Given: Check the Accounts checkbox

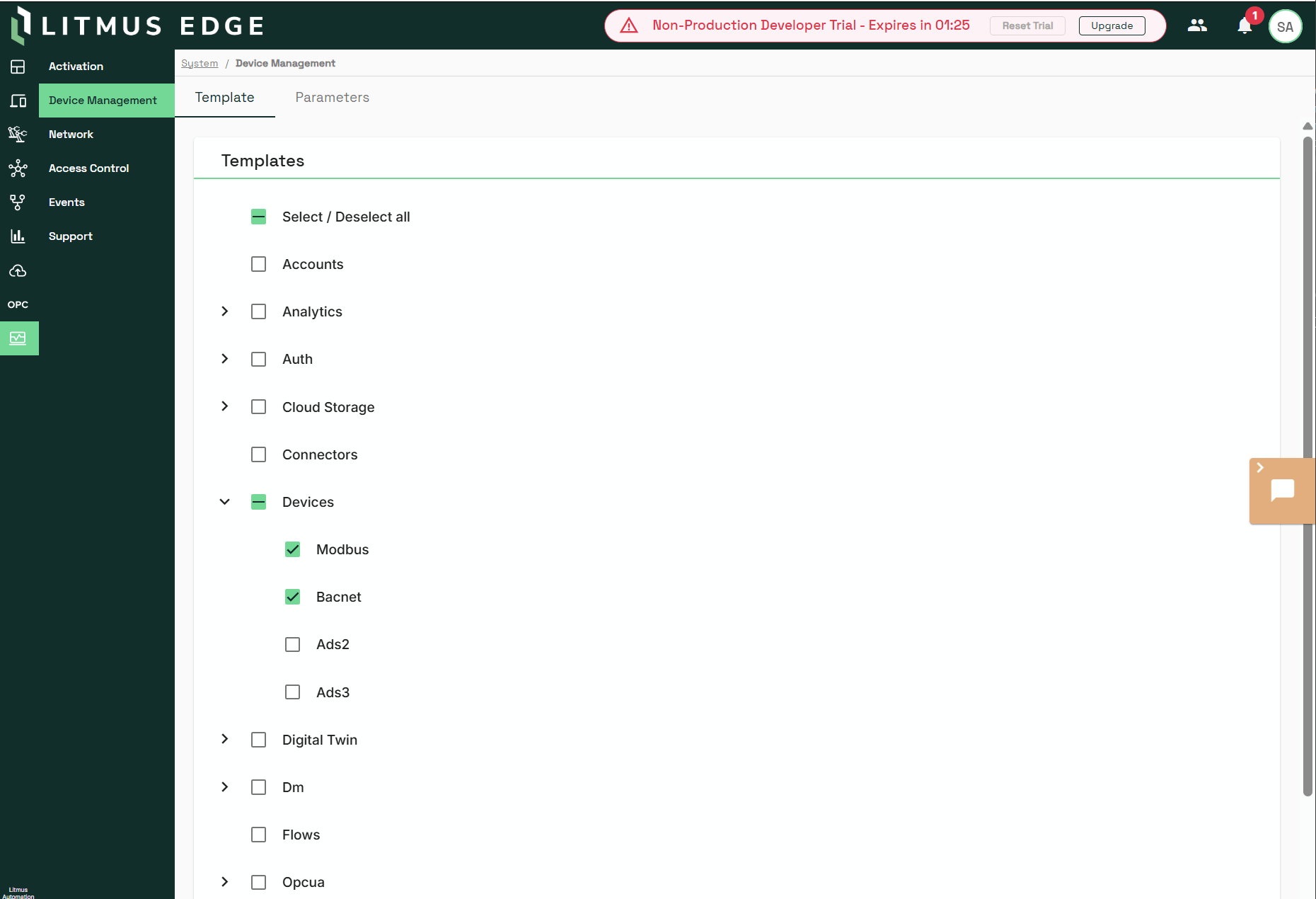Looking at the screenshot, I should [259, 264].
